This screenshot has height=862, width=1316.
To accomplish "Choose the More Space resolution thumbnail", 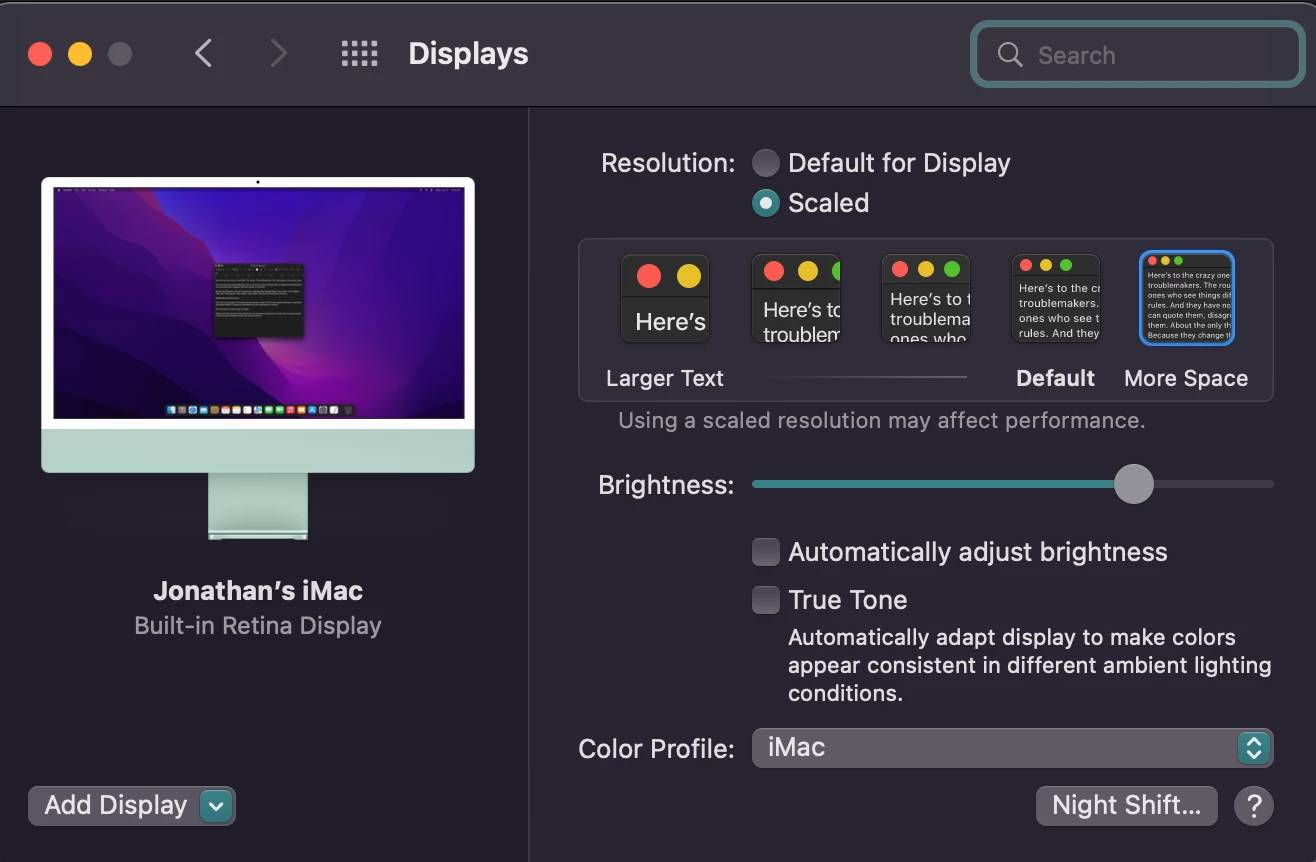I will (x=1187, y=298).
